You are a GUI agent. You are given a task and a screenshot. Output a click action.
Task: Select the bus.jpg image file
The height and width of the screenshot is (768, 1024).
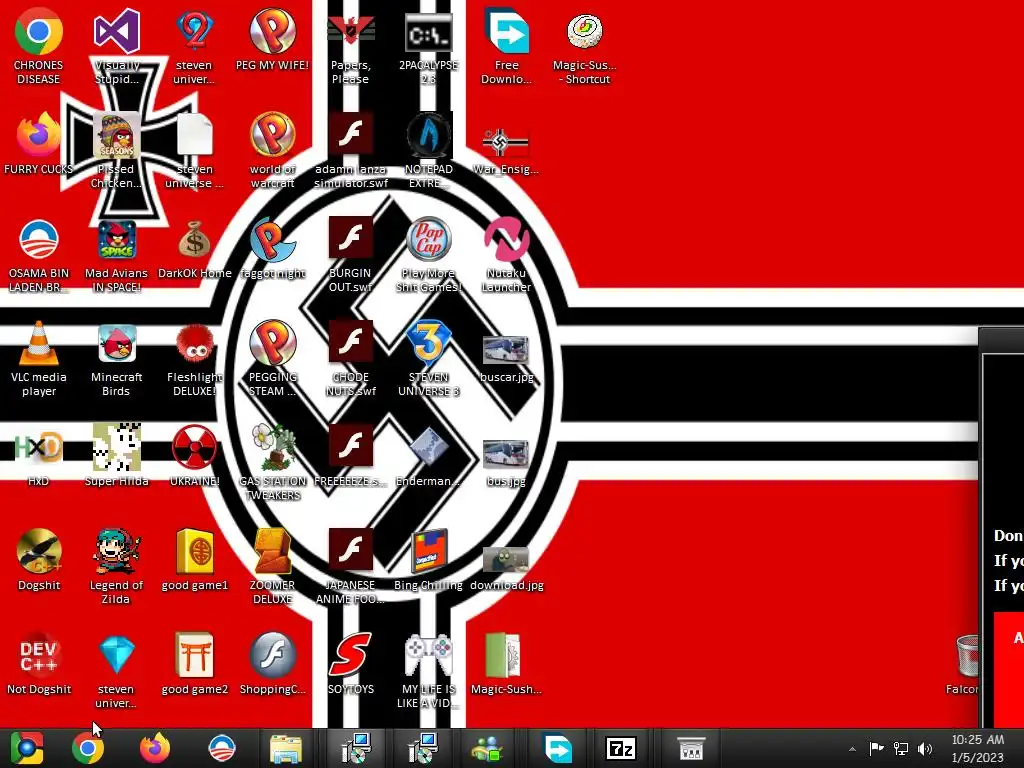[506, 462]
